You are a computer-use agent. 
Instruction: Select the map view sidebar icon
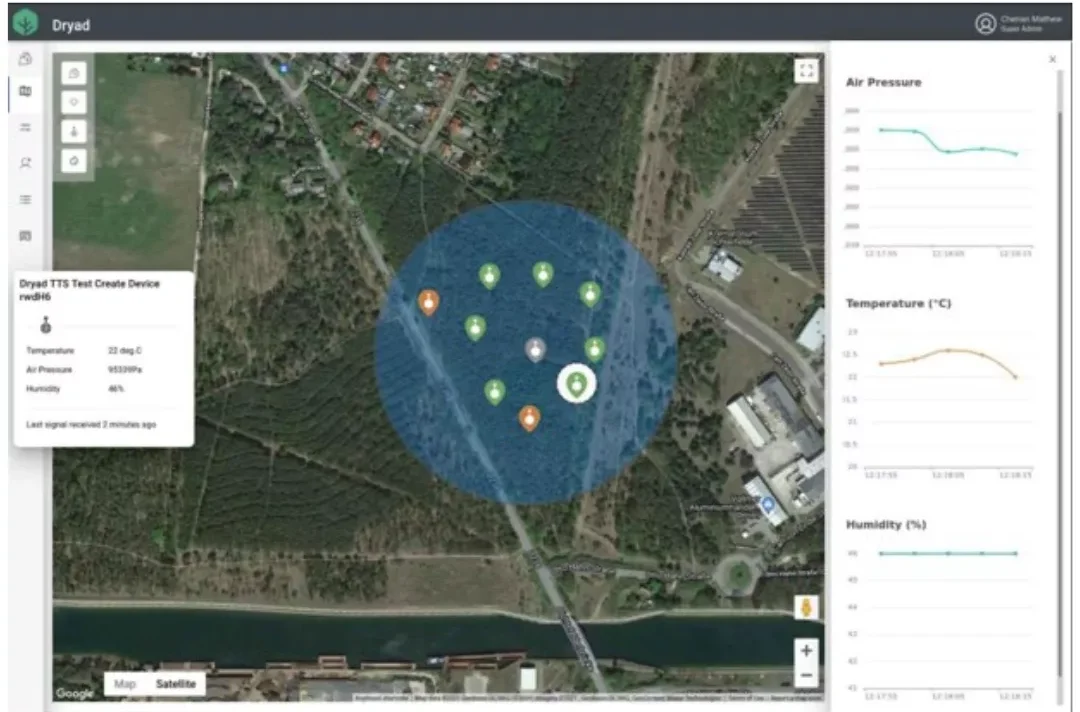point(26,92)
